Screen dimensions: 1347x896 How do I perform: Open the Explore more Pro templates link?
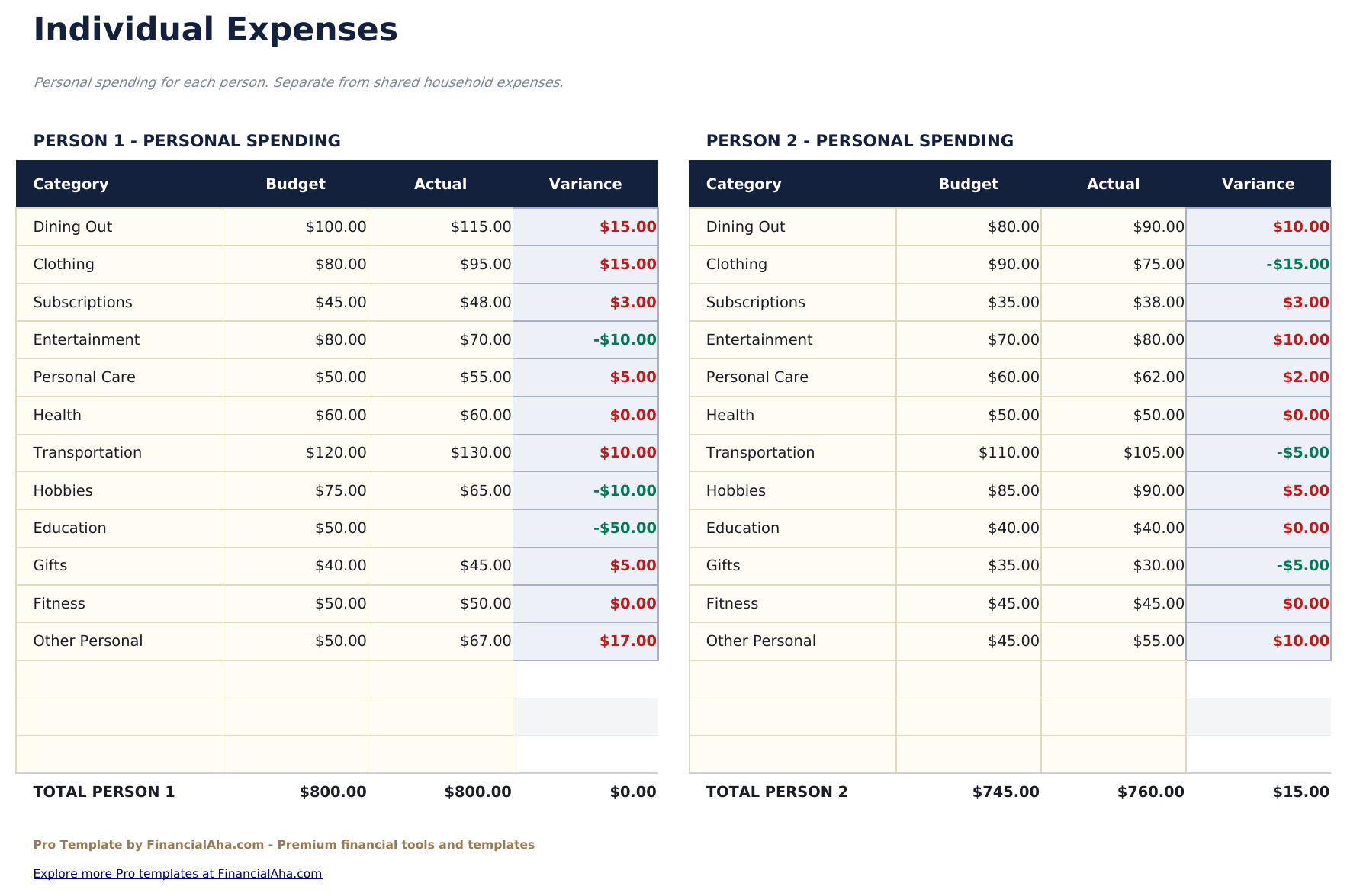pos(177,873)
